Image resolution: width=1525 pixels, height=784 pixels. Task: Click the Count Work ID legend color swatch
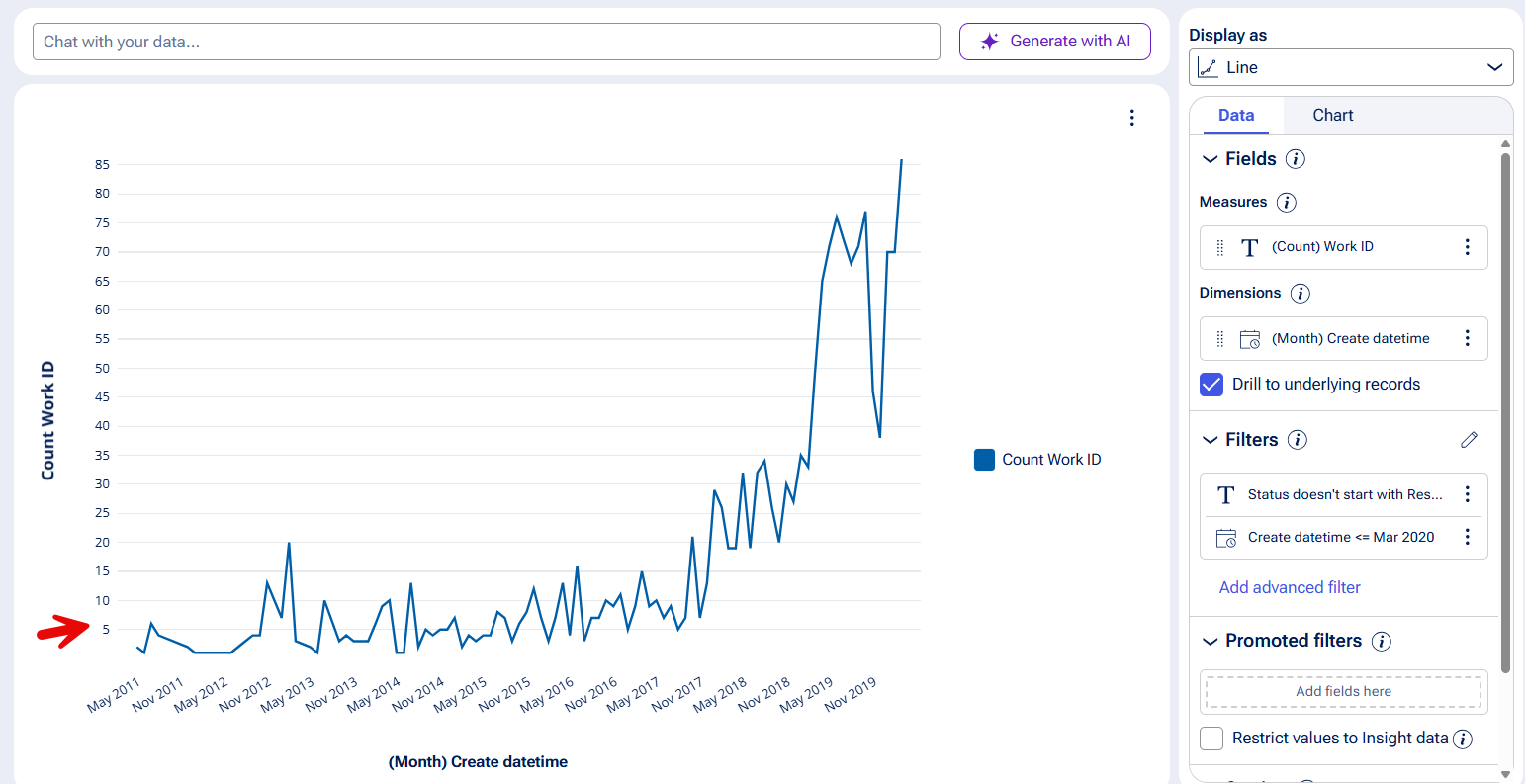984,460
